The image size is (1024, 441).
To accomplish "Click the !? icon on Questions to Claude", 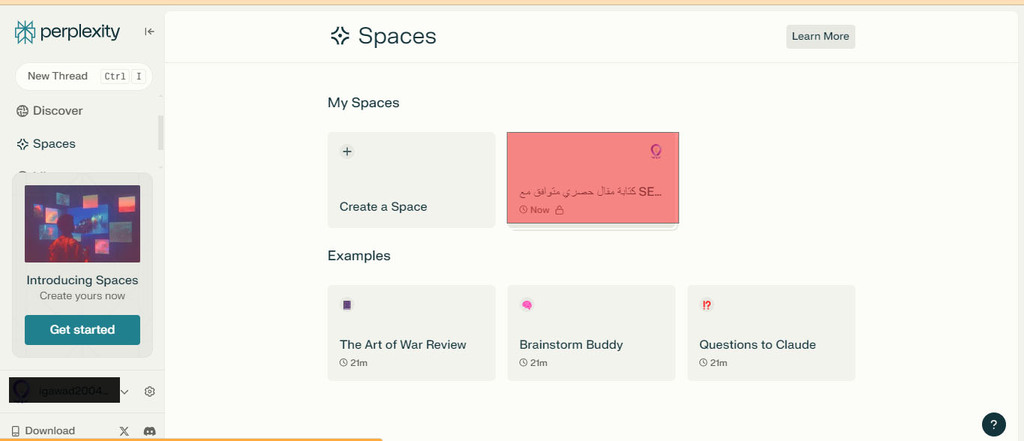I will 707,305.
